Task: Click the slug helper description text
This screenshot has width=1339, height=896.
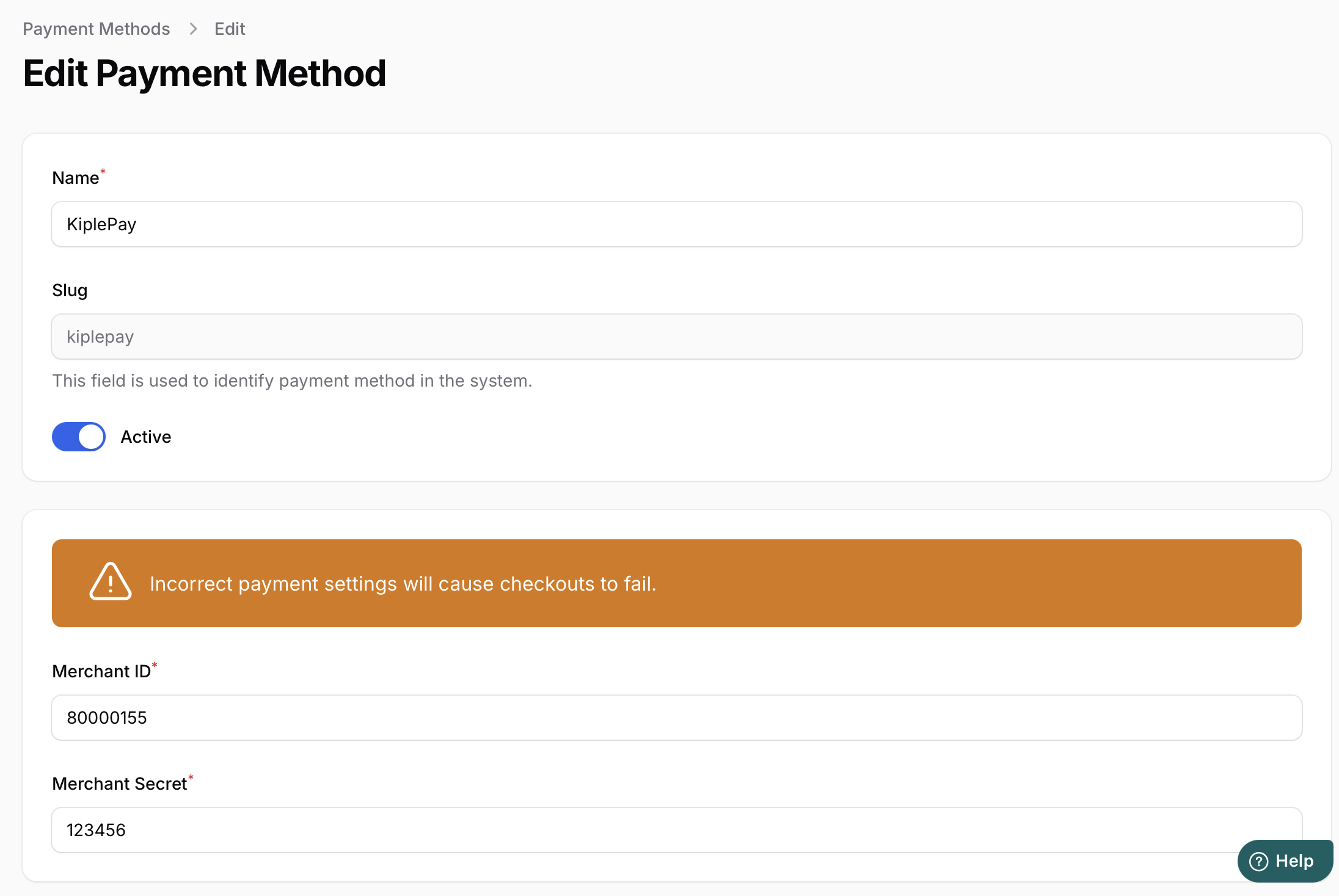Action: pos(292,381)
